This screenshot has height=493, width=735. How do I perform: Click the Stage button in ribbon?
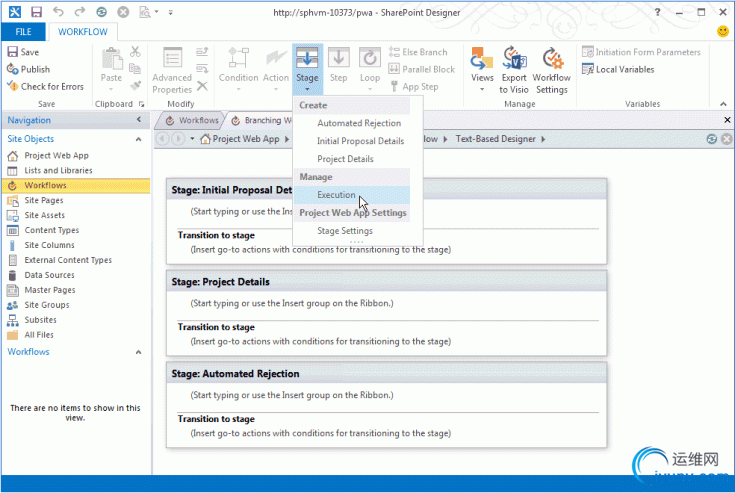tap(307, 69)
